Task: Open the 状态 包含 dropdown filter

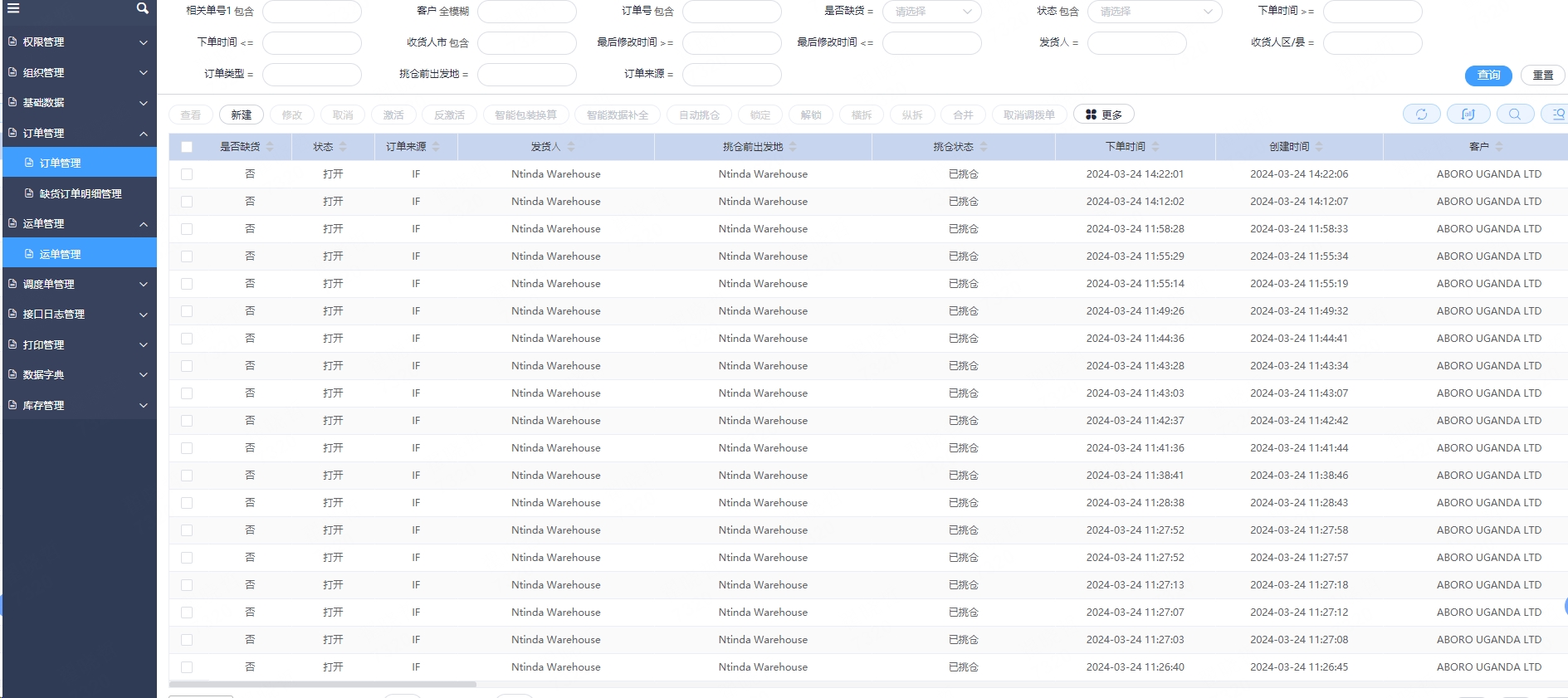Action: [1155, 12]
